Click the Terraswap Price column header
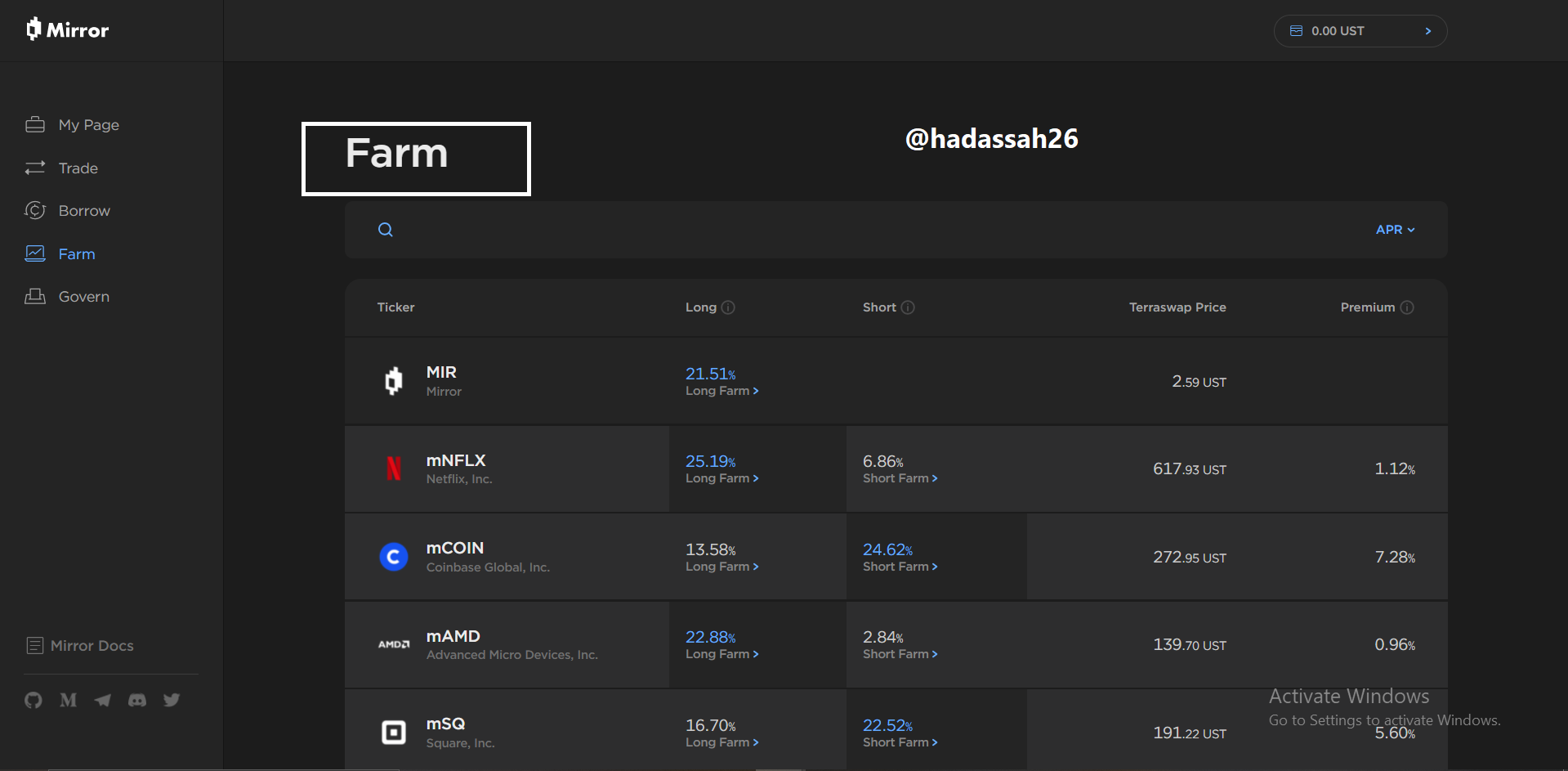 point(1177,307)
